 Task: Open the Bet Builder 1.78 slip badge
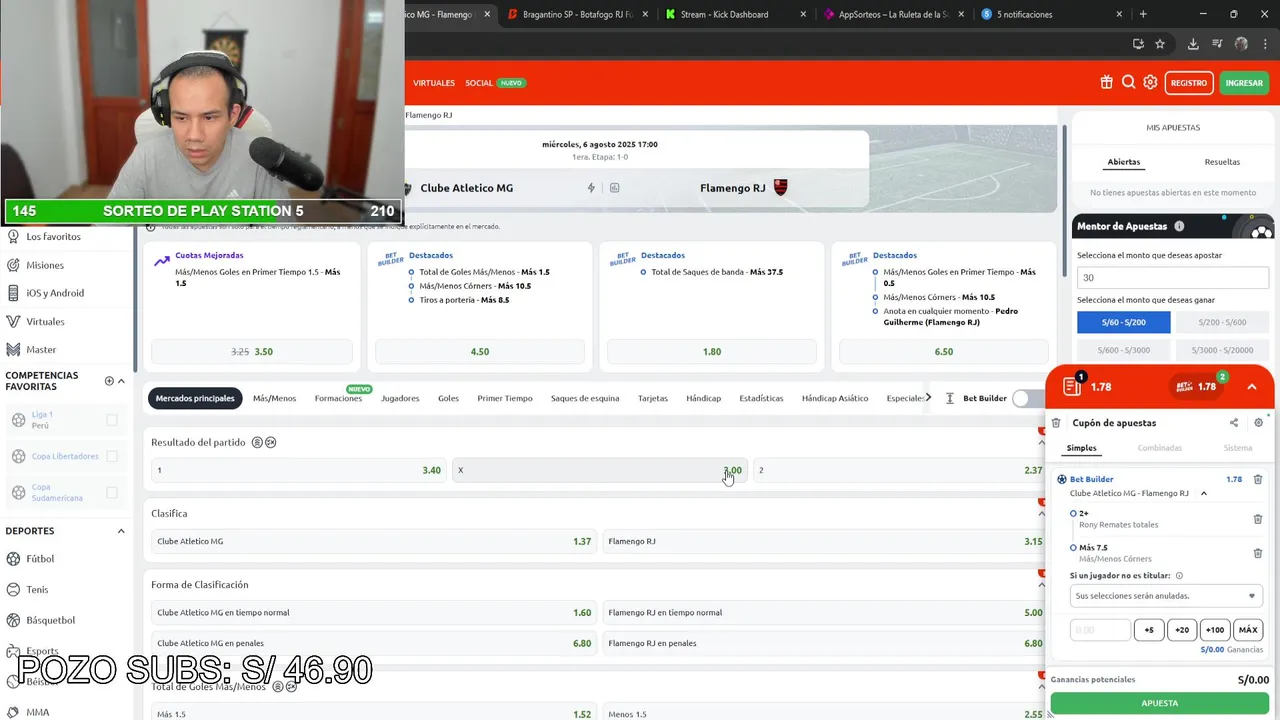1198,386
